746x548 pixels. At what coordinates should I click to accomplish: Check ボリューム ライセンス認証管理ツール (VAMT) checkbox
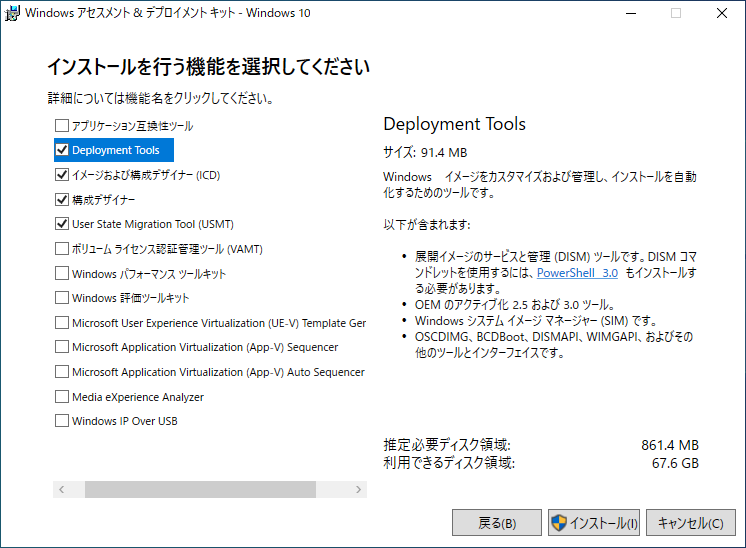pos(62,248)
